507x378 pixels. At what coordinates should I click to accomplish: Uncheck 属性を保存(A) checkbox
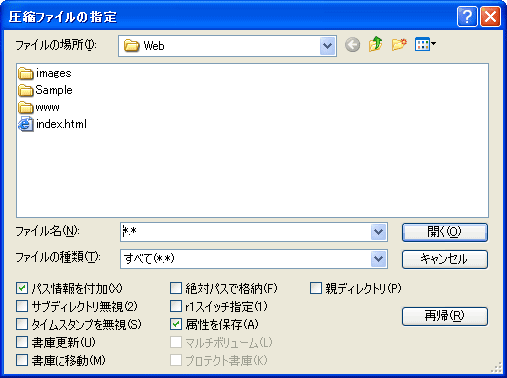(176, 324)
